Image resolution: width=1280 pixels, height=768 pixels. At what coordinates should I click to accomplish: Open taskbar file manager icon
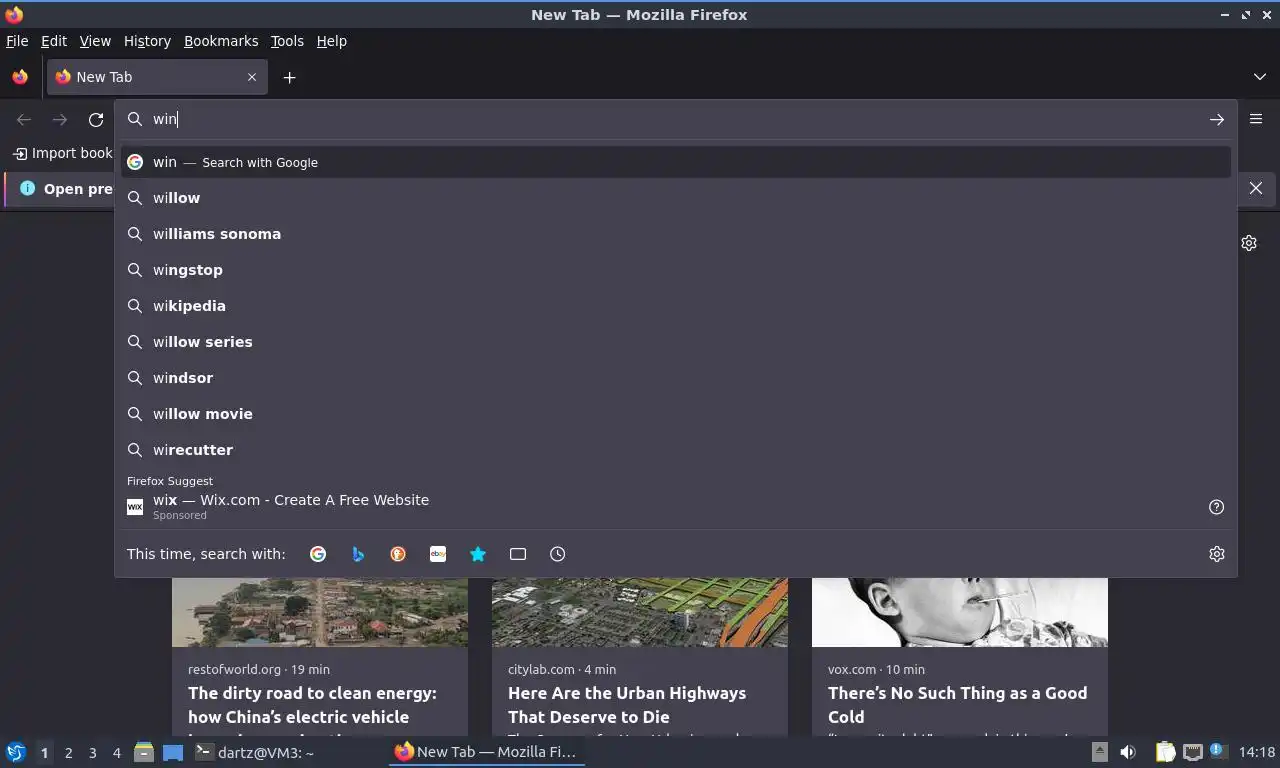coord(144,753)
